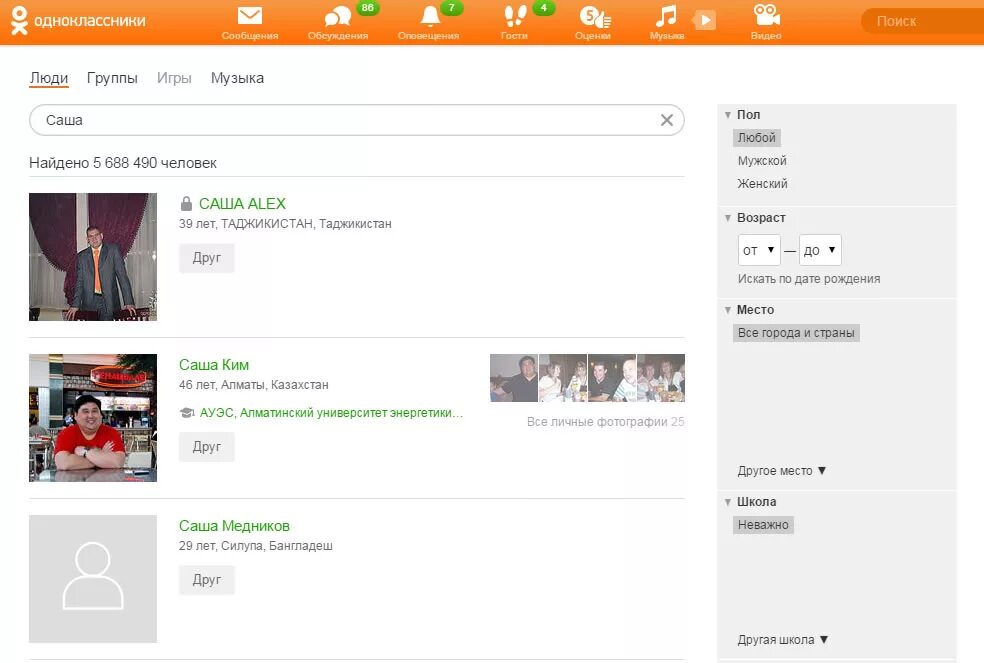The image size is (984, 663).
Task: Click Друг button for Саша Ким
Action: point(206,447)
